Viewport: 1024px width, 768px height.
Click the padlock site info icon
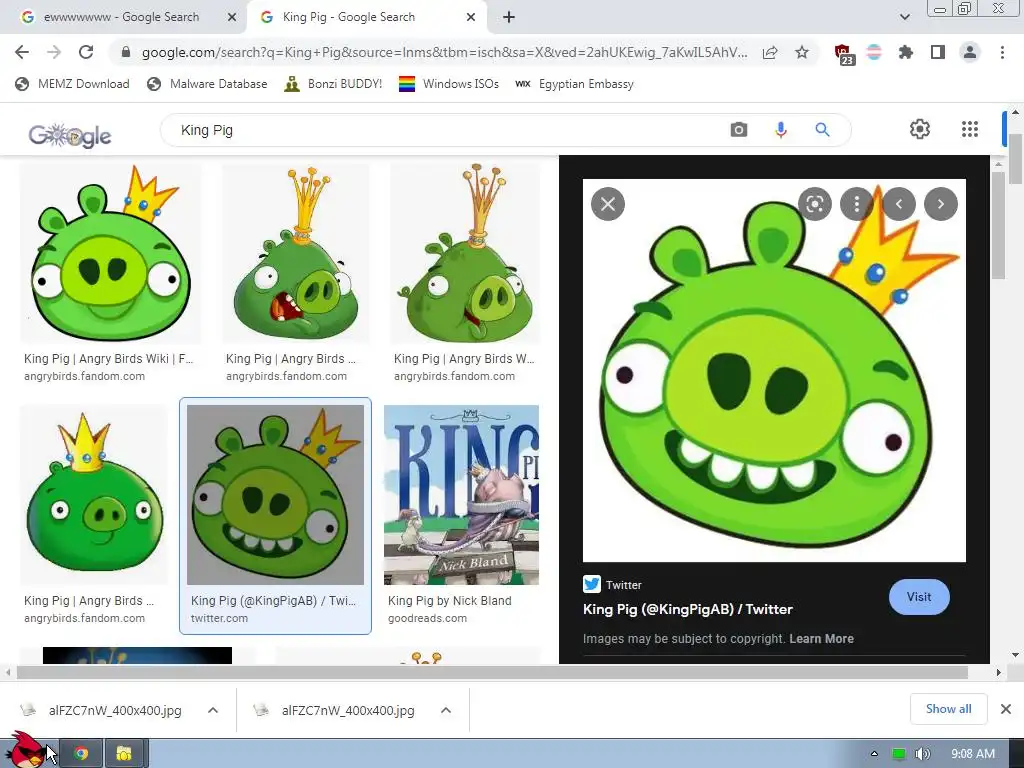[126, 52]
